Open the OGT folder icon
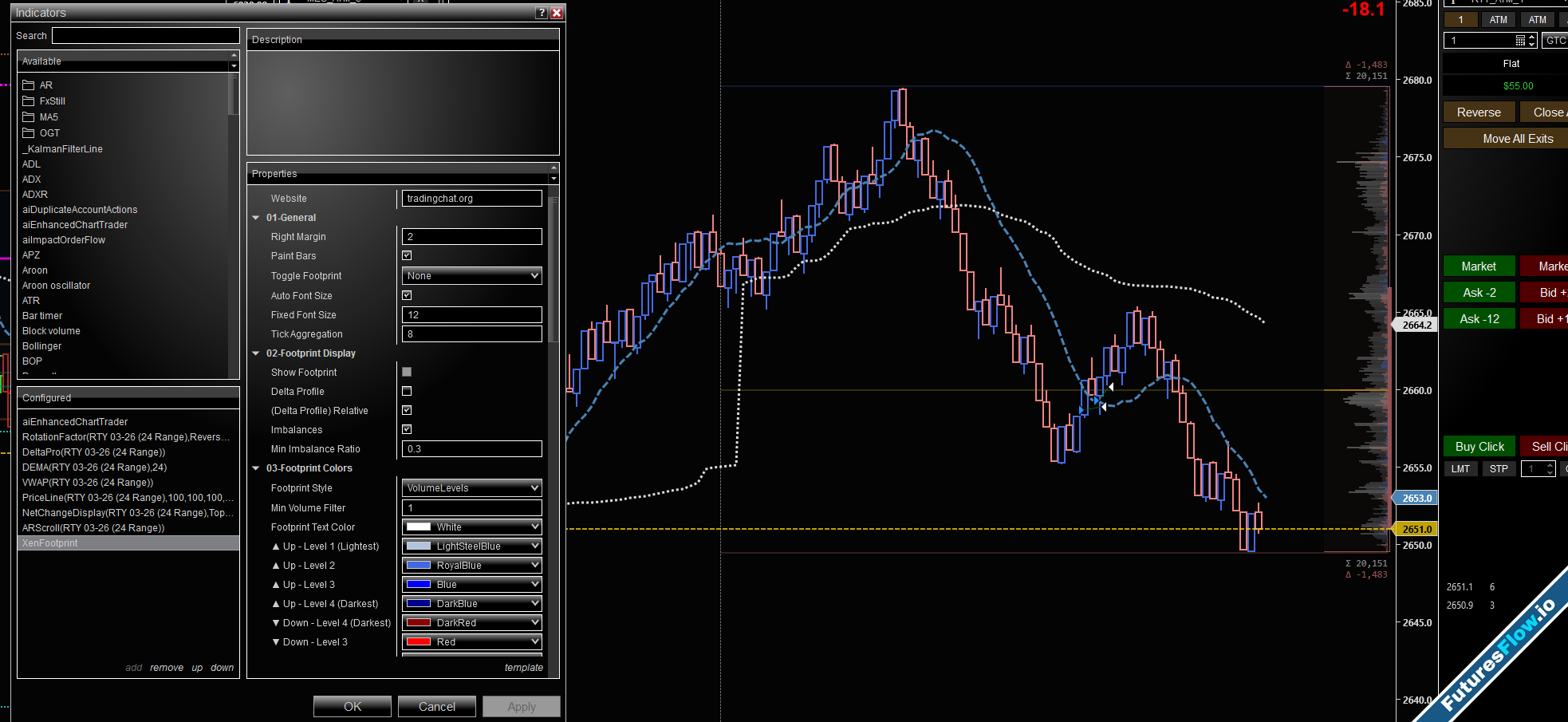This screenshot has width=1568, height=722. 29,133
